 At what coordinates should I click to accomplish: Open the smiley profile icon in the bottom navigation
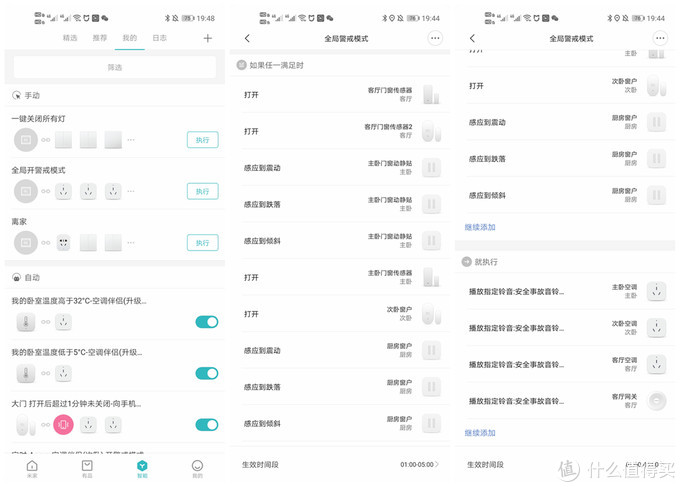197,468
